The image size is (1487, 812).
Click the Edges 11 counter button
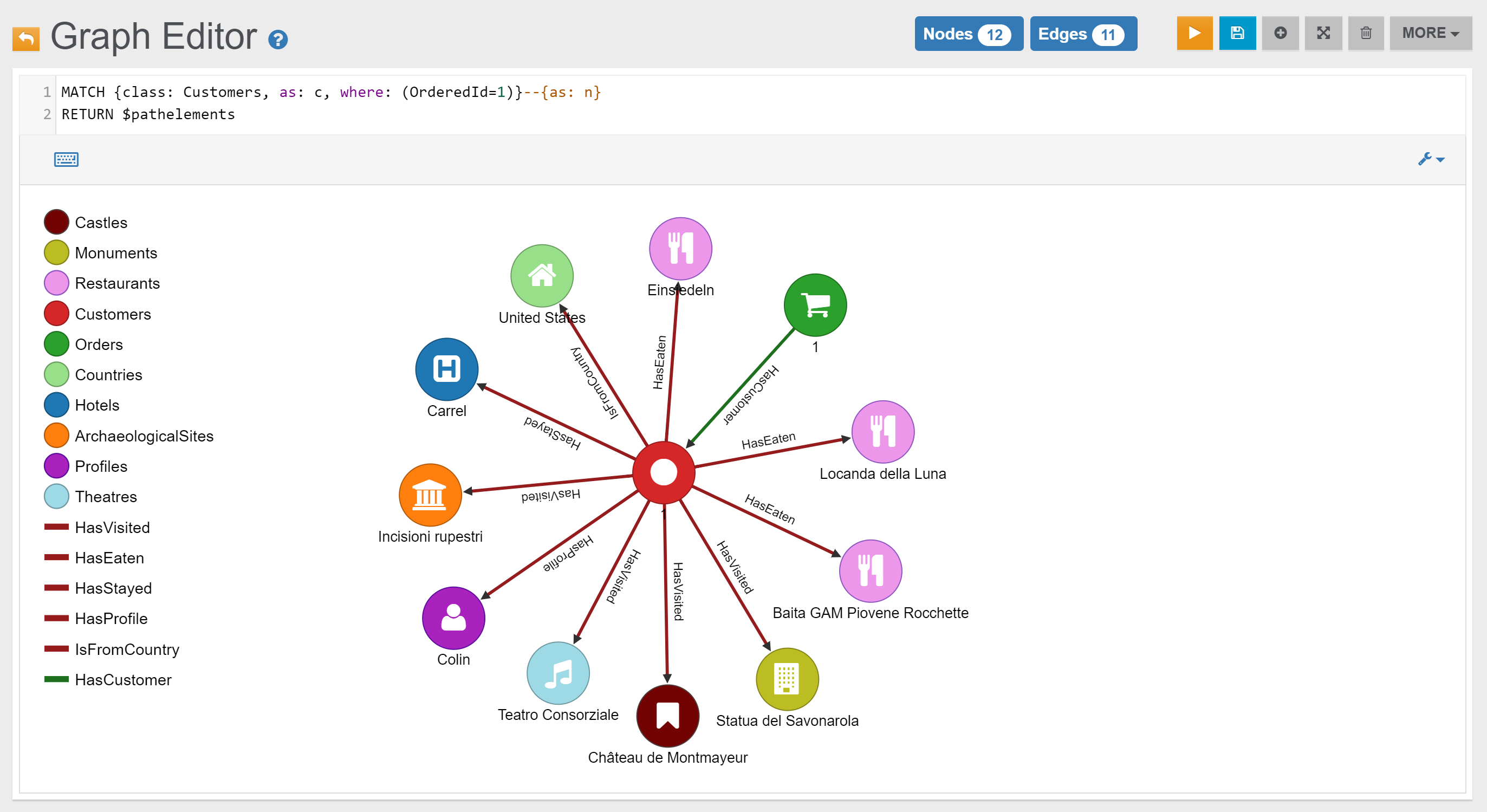click(1083, 34)
